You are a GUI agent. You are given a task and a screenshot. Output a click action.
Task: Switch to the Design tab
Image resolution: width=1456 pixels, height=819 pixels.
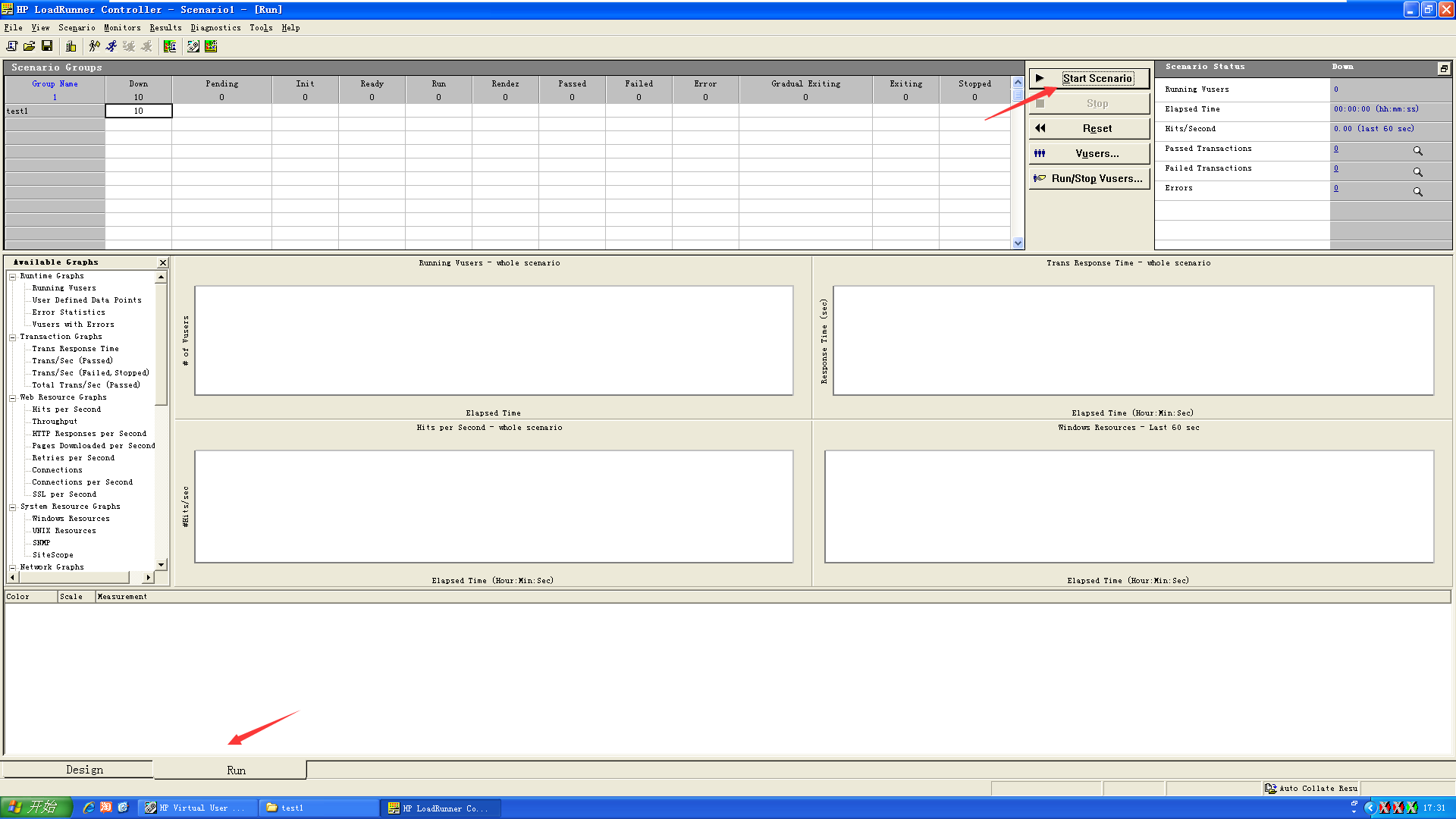point(77,770)
